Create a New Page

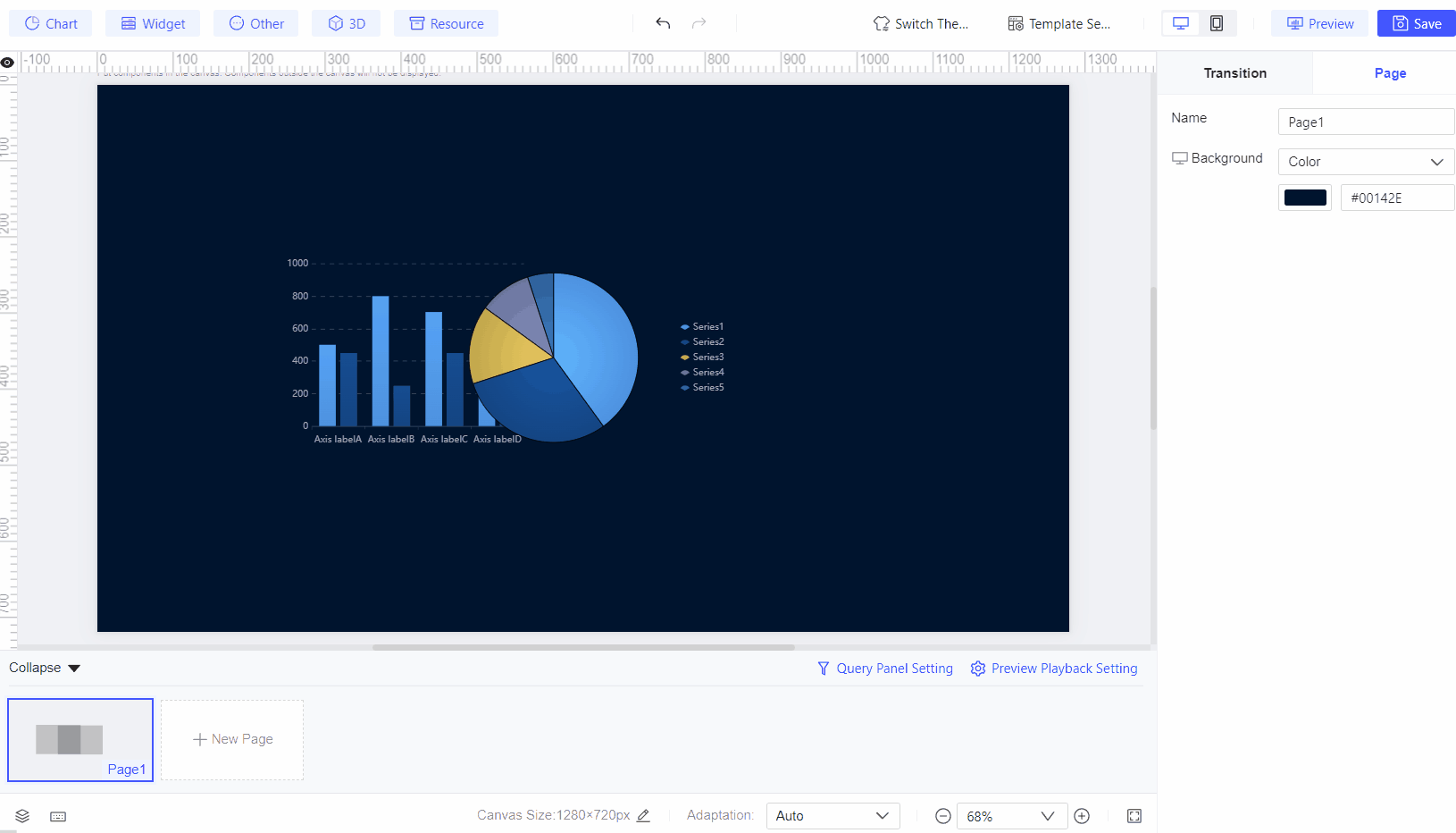tap(231, 739)
